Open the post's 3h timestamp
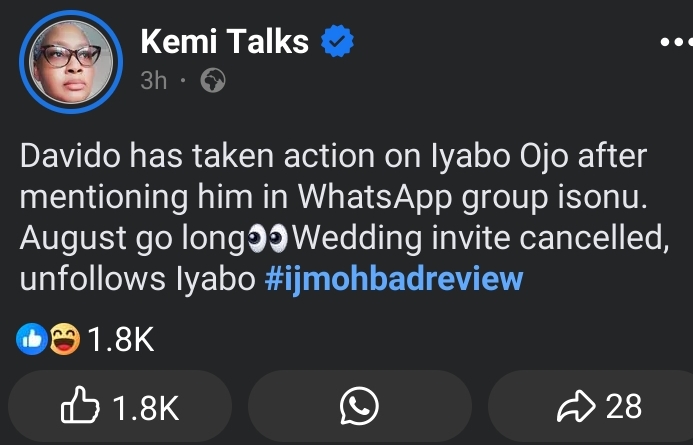This screenshot has height=445, width=693. point(154,81)
